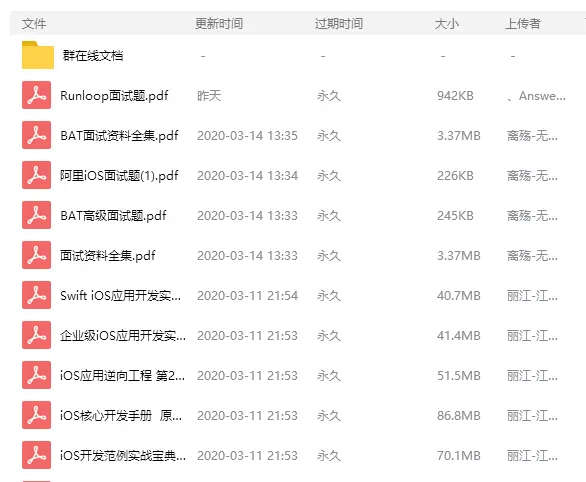Select file name Runloop面试题.pdf
This screenshot has height=482, width=586.
(x=114, y=96)
